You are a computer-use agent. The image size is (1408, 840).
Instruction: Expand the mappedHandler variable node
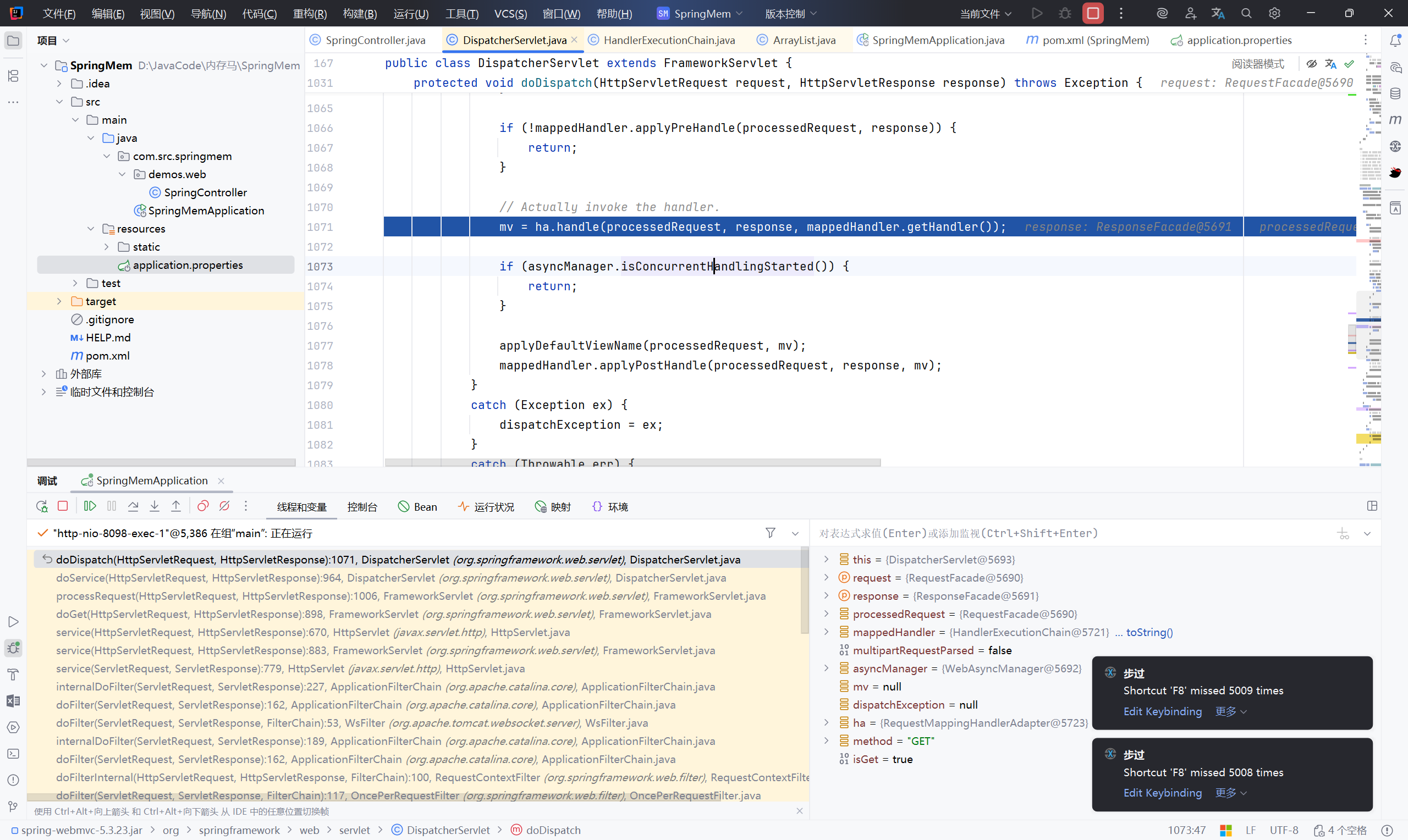826,632
